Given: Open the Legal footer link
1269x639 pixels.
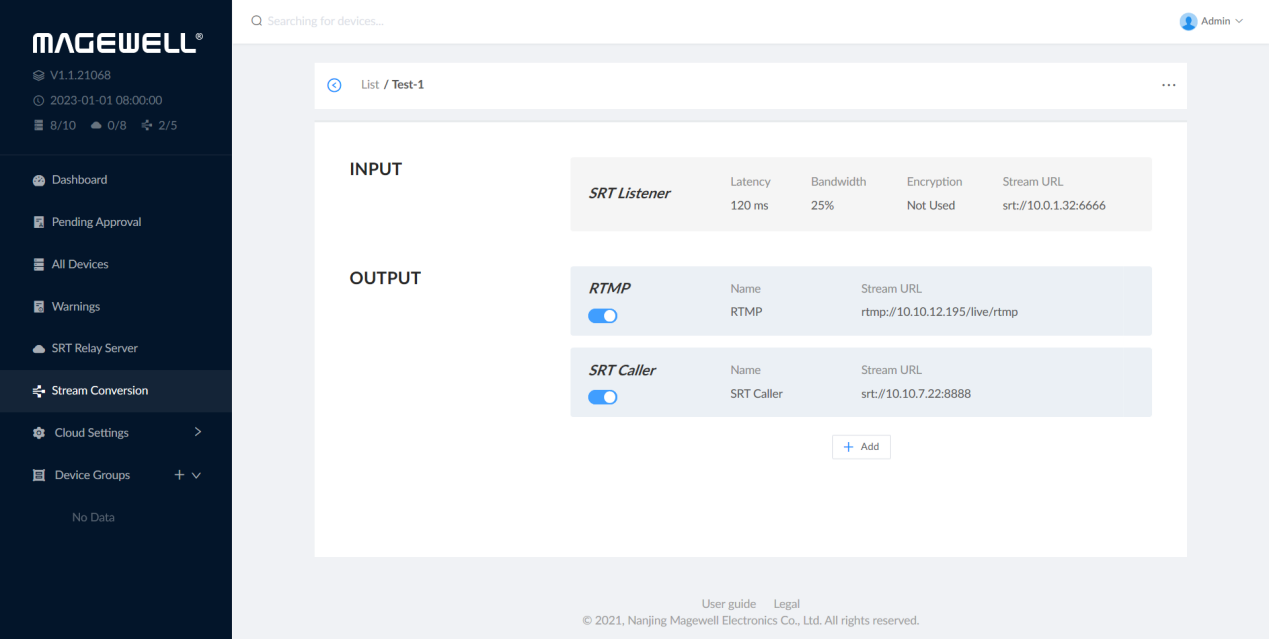Looking at the screenshot, I should (x=786, y=604).
